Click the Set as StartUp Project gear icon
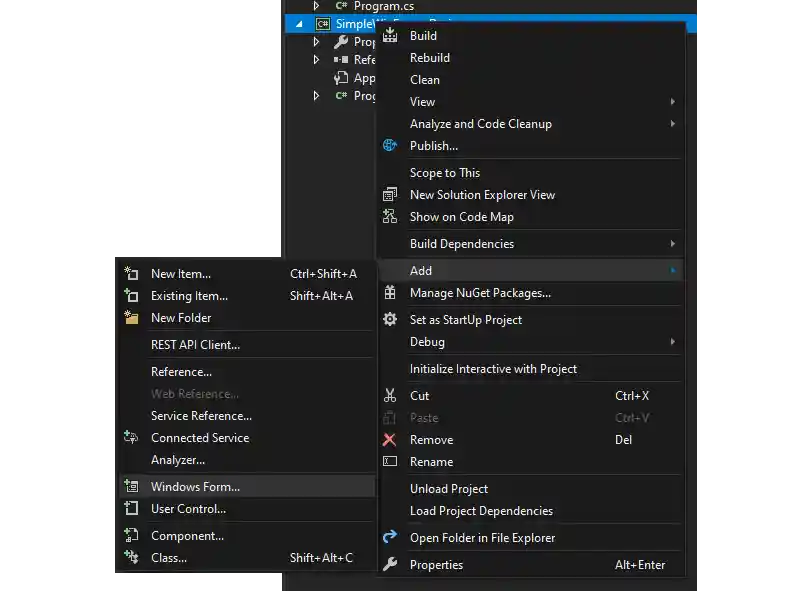Viewport: 800px width, 591px height. [x=390, y=320]
